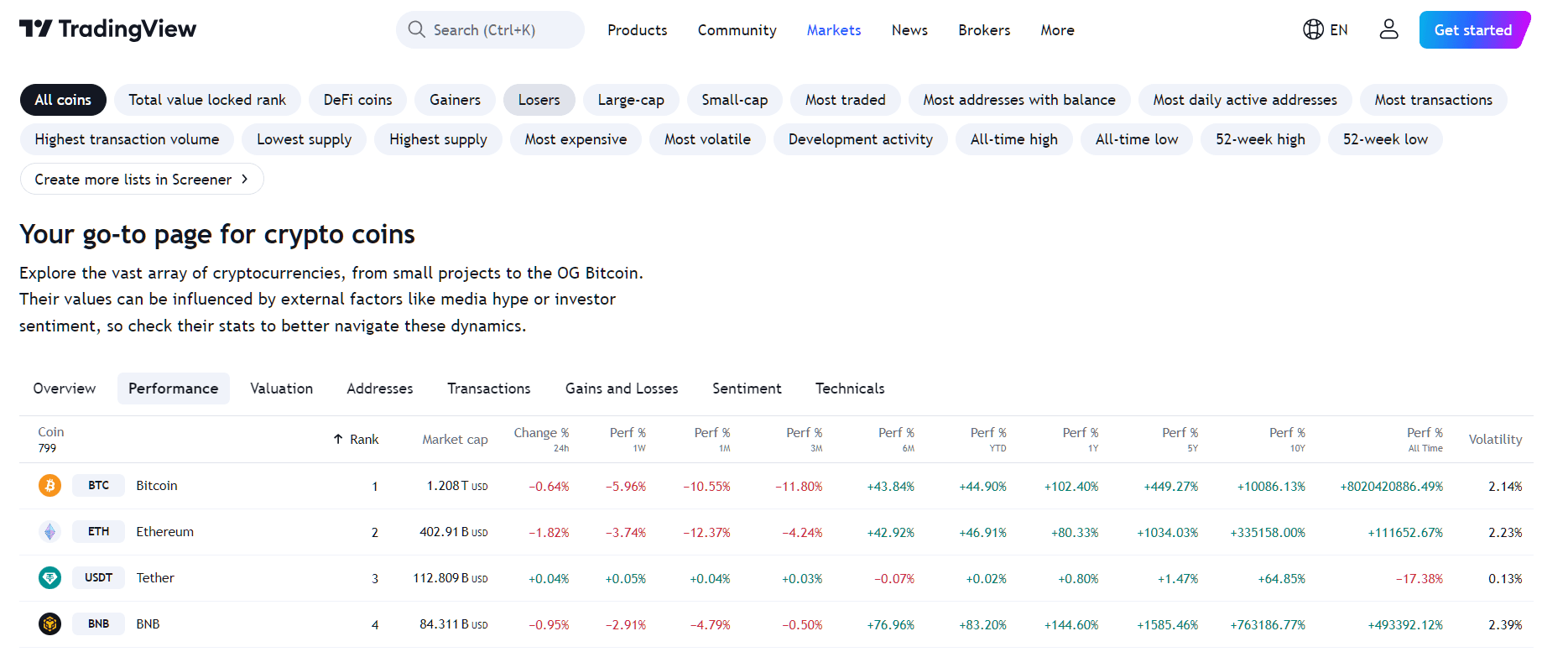This screenshot has height=652, width=1568.
Task: Click the Bitcoin coin logo
Action: (49, 485)
